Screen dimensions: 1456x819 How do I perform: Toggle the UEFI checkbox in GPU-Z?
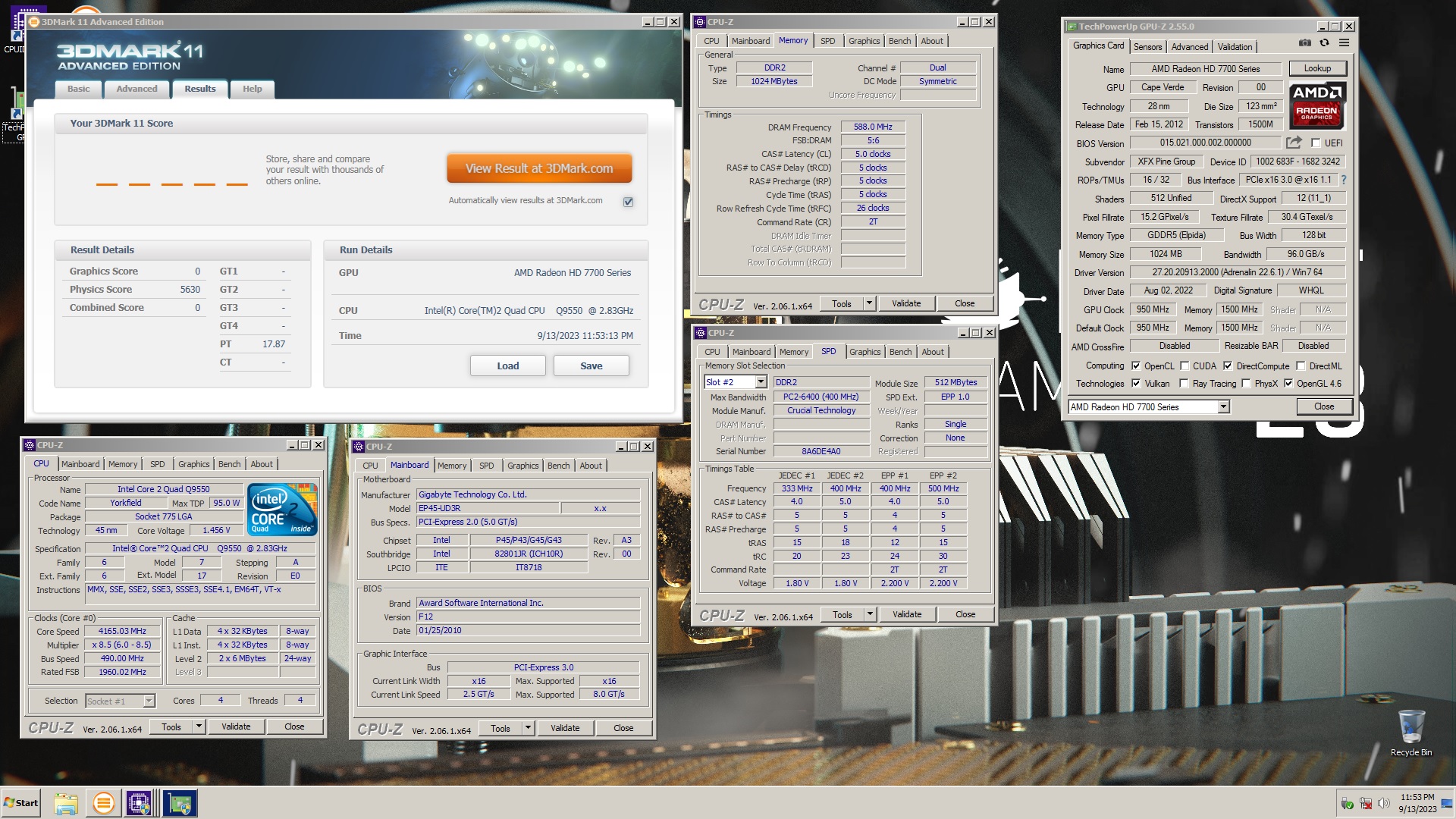[x=1316, y=143]
